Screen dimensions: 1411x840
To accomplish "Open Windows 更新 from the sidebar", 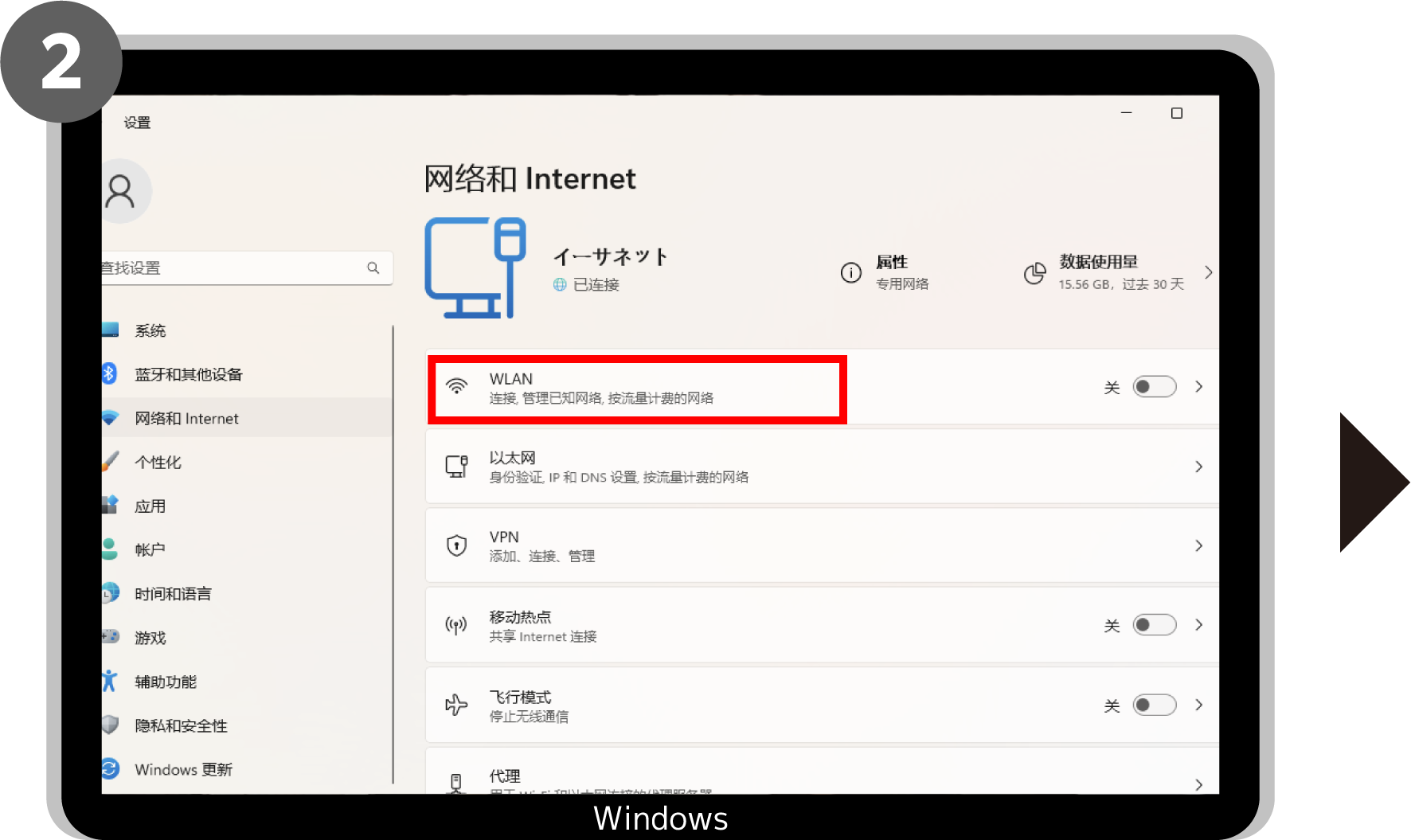I will tap(183, 770).
